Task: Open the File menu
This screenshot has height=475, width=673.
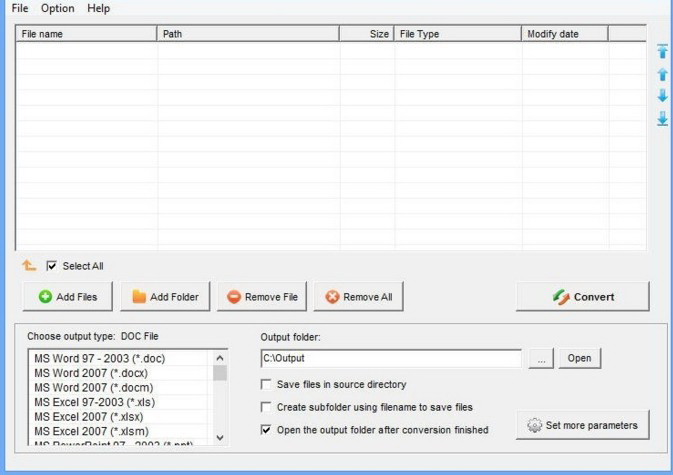Action: point(20,8)
